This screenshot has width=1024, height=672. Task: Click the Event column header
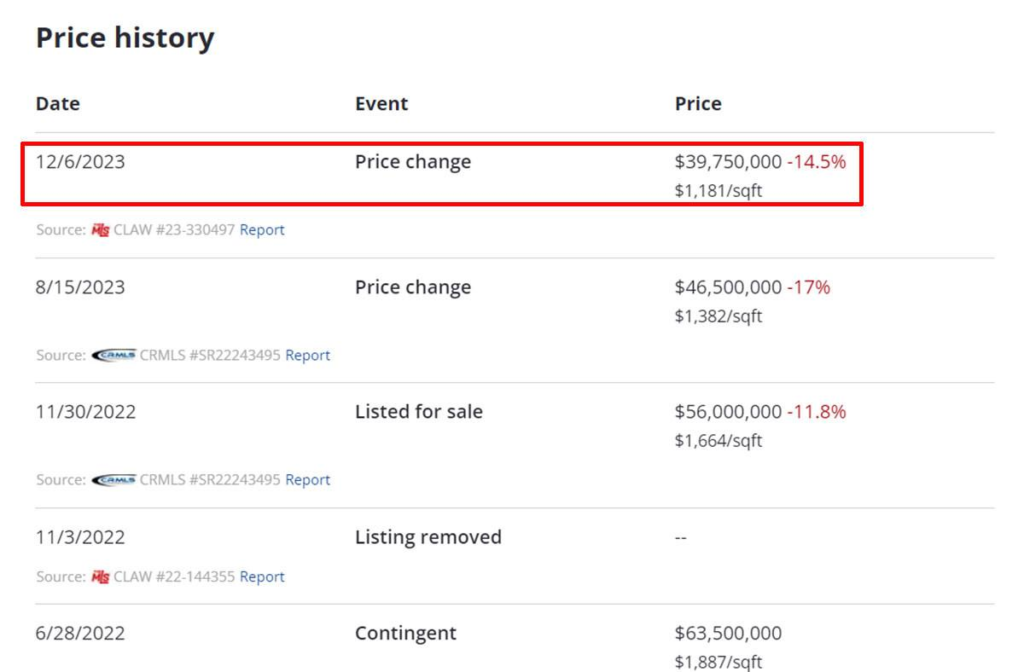tap(381, 104)
